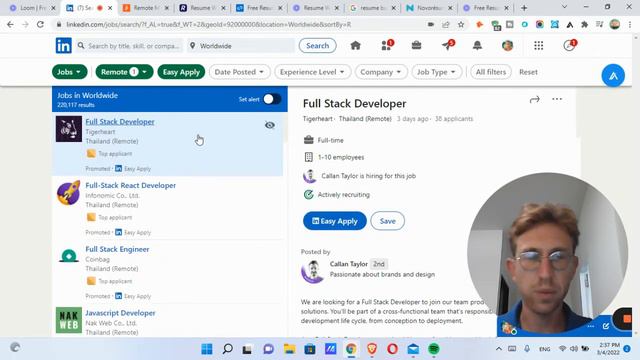This screenshot has width=640, height=360.
Task: Expand the Experience Level dropdown
Action: point(312,72)
